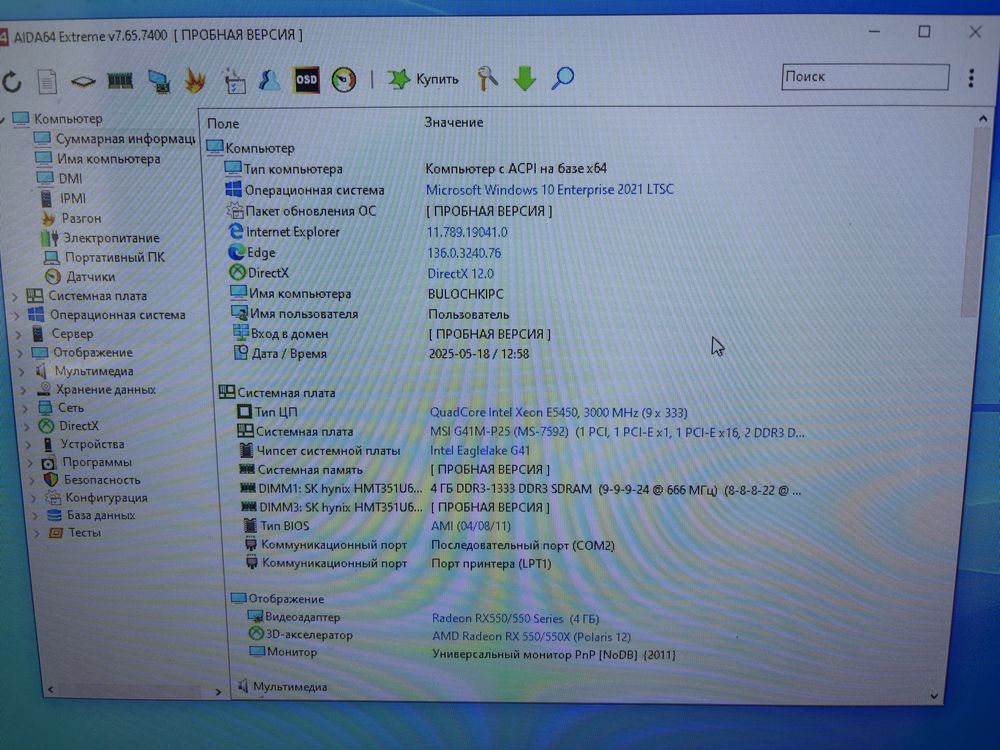The height and width of the screenshot is (750, 1000).
Task: Click the green download update arrow
Action: (524, 78)
